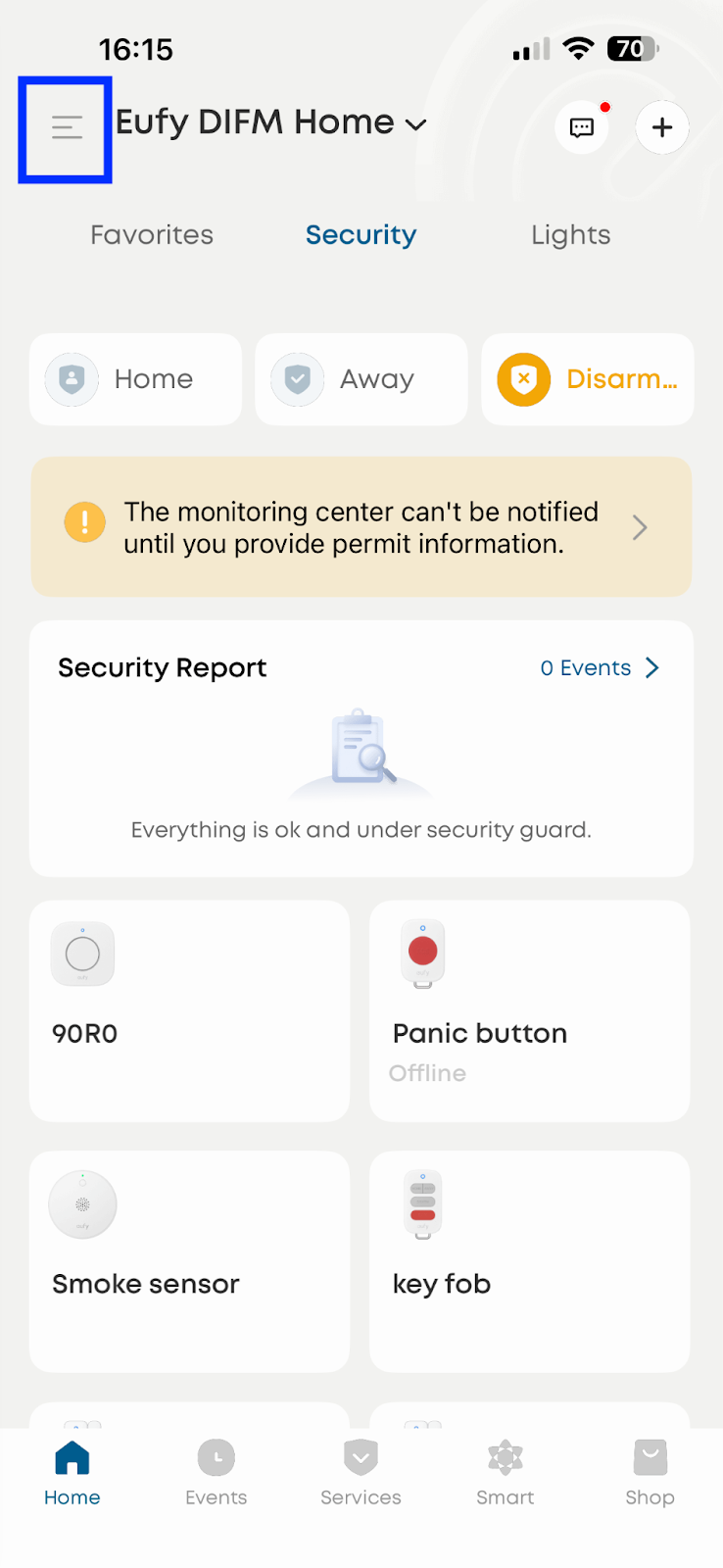Screen dimensions: 723x1568
Task: Set security mode to Away
Action: [x=361, y=379]
